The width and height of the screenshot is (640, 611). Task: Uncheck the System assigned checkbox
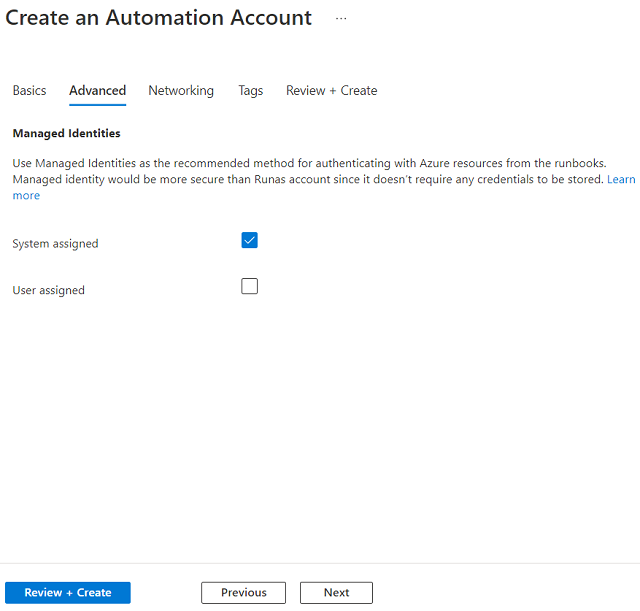pyautogui.click(x=250, y=240)
